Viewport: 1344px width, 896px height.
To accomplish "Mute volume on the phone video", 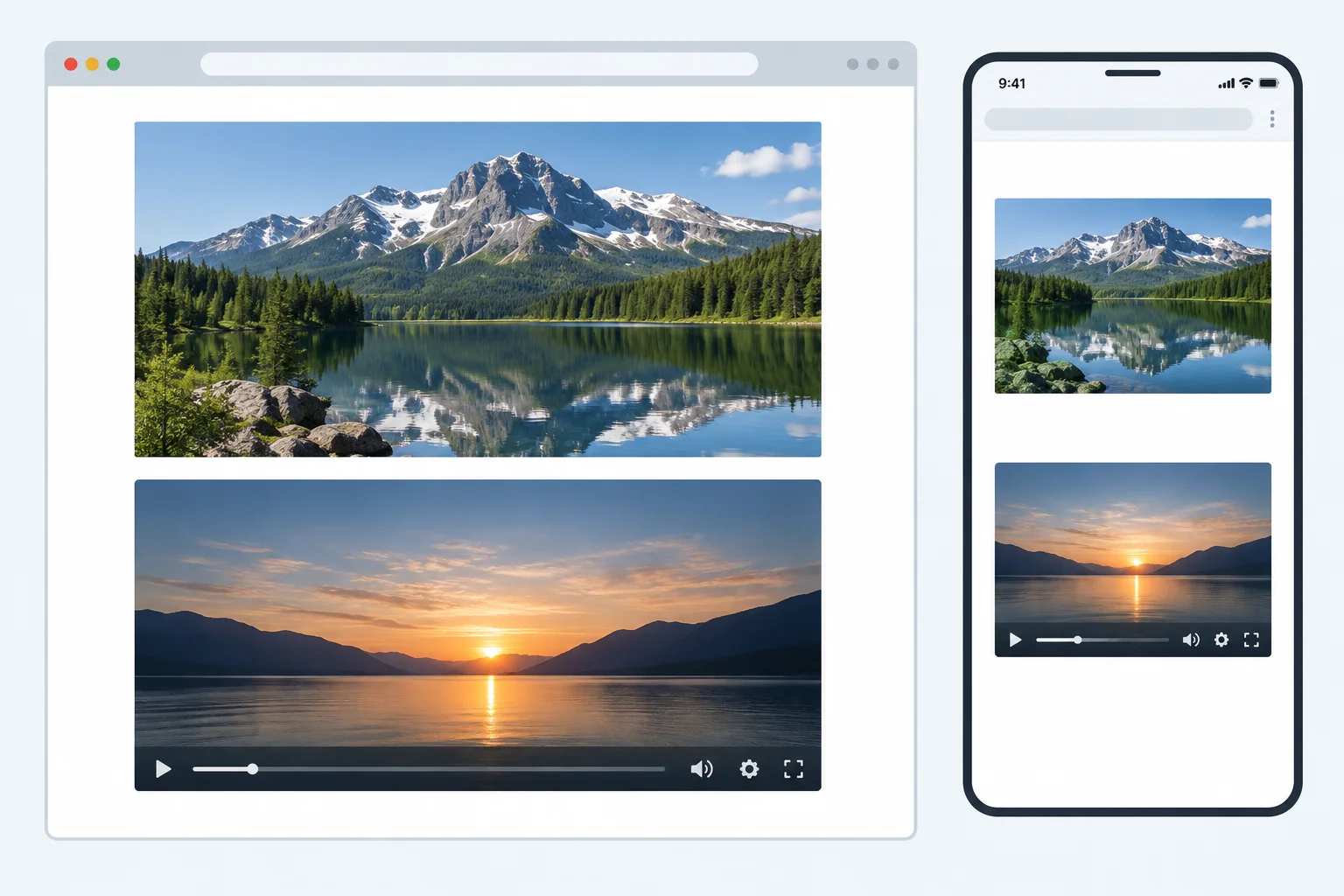I will pos(1191,640).
